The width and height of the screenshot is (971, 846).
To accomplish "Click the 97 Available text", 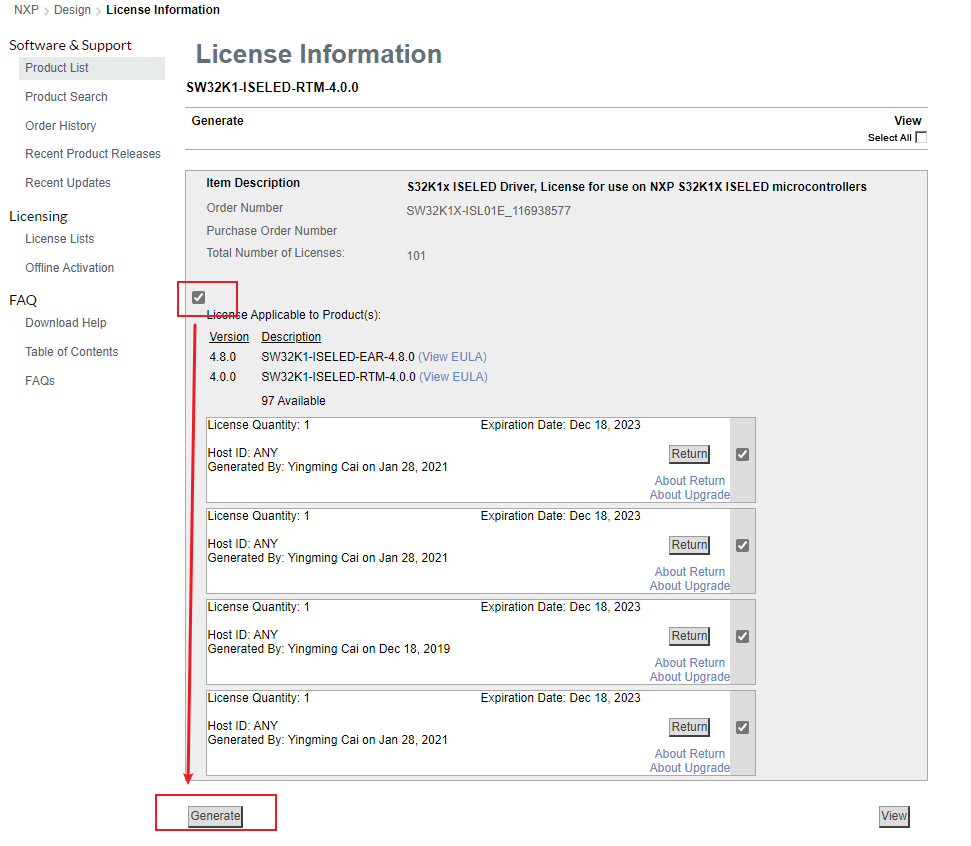I will 294,401.
